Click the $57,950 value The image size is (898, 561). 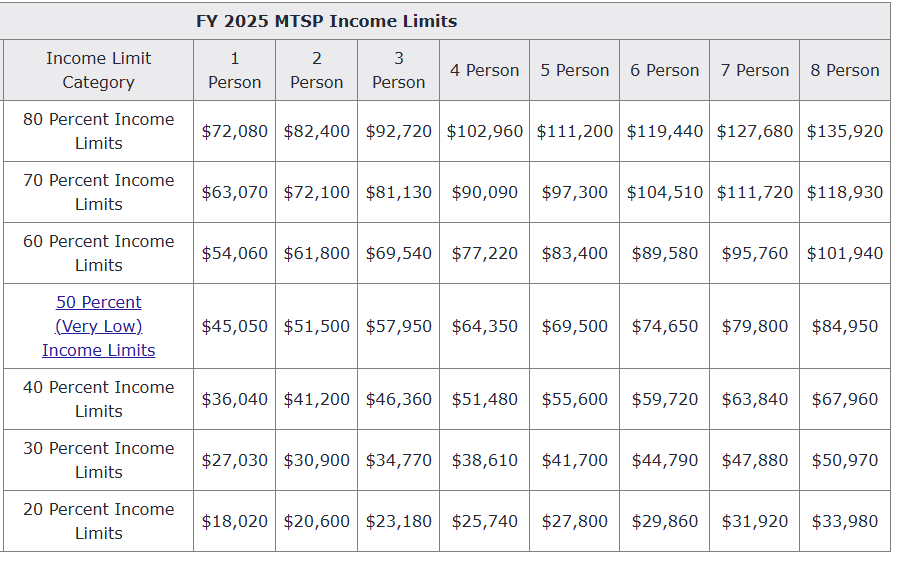[x=399, y=326]
